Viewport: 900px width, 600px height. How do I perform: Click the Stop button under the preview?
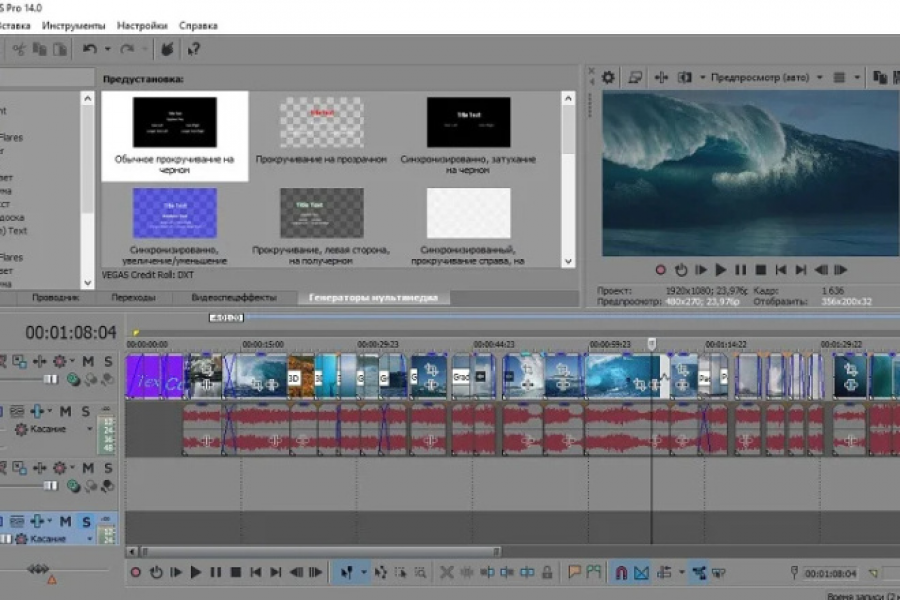pos(760,270)
